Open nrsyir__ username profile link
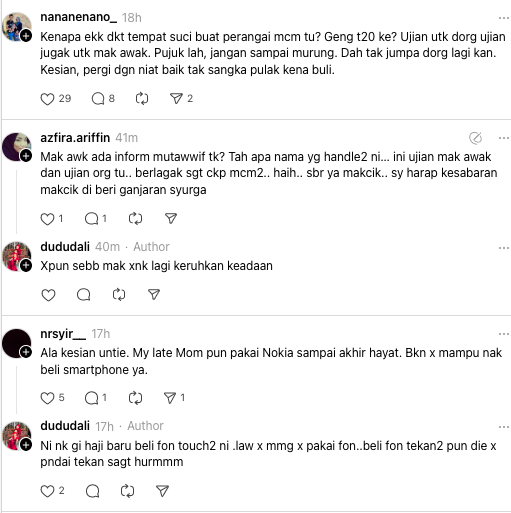The height and width of the screenshot is (513, 511). pyautogui.click(x=63, y=334)
